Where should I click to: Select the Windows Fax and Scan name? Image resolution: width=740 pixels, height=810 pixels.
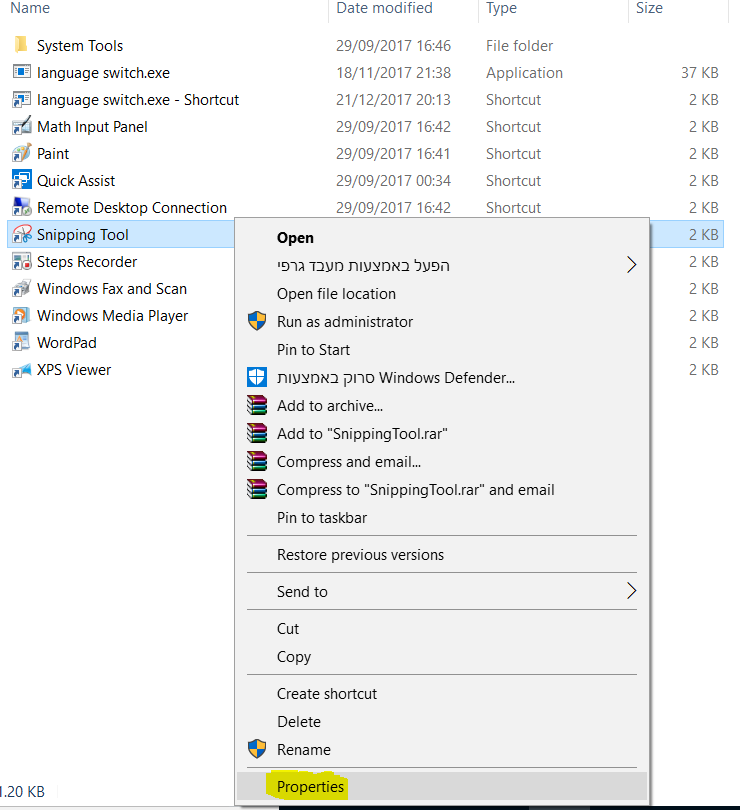click(112, 288)
